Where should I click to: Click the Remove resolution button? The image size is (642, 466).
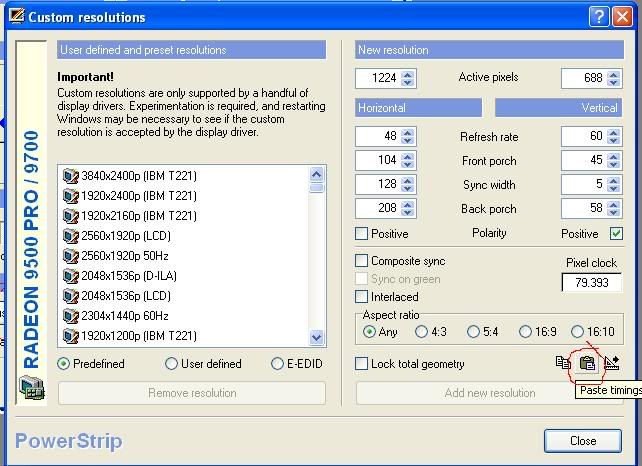(x=192, y=393)
